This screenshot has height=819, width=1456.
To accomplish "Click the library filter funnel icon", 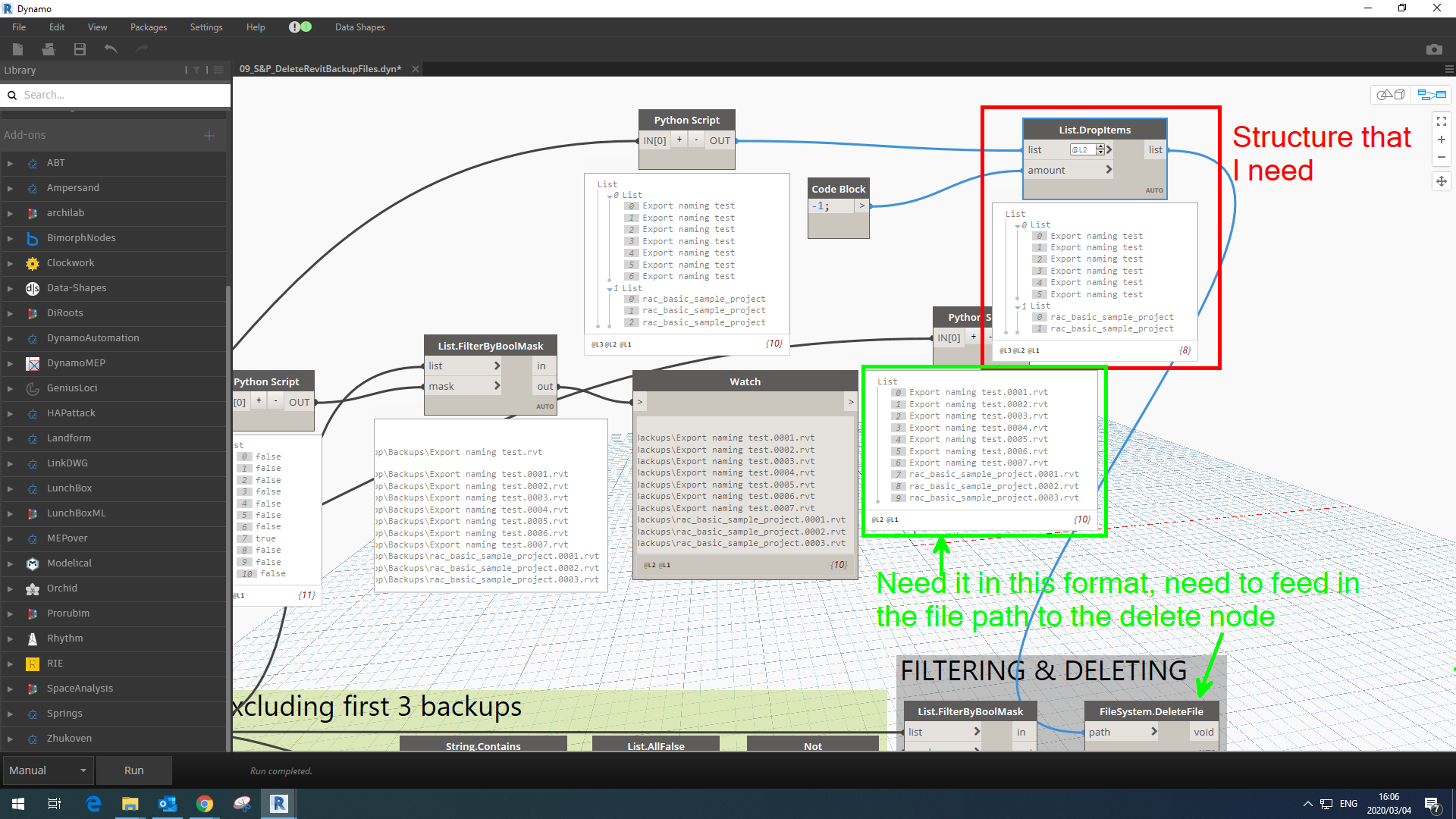I will pyautogui.click(x=196, y=70).
